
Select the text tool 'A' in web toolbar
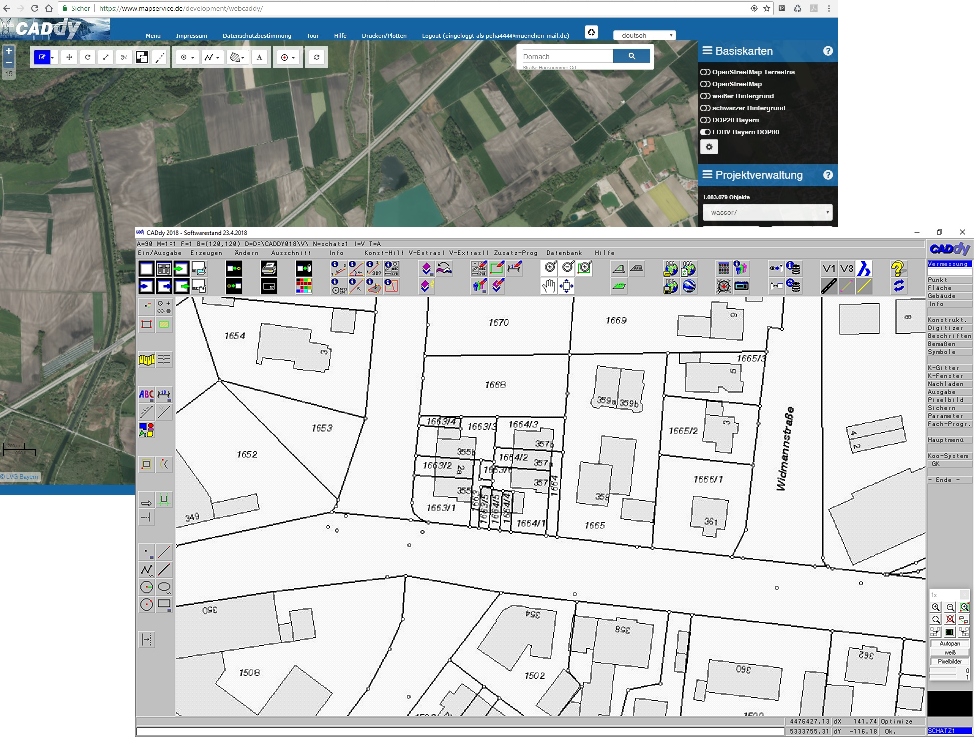click(260, 57)
